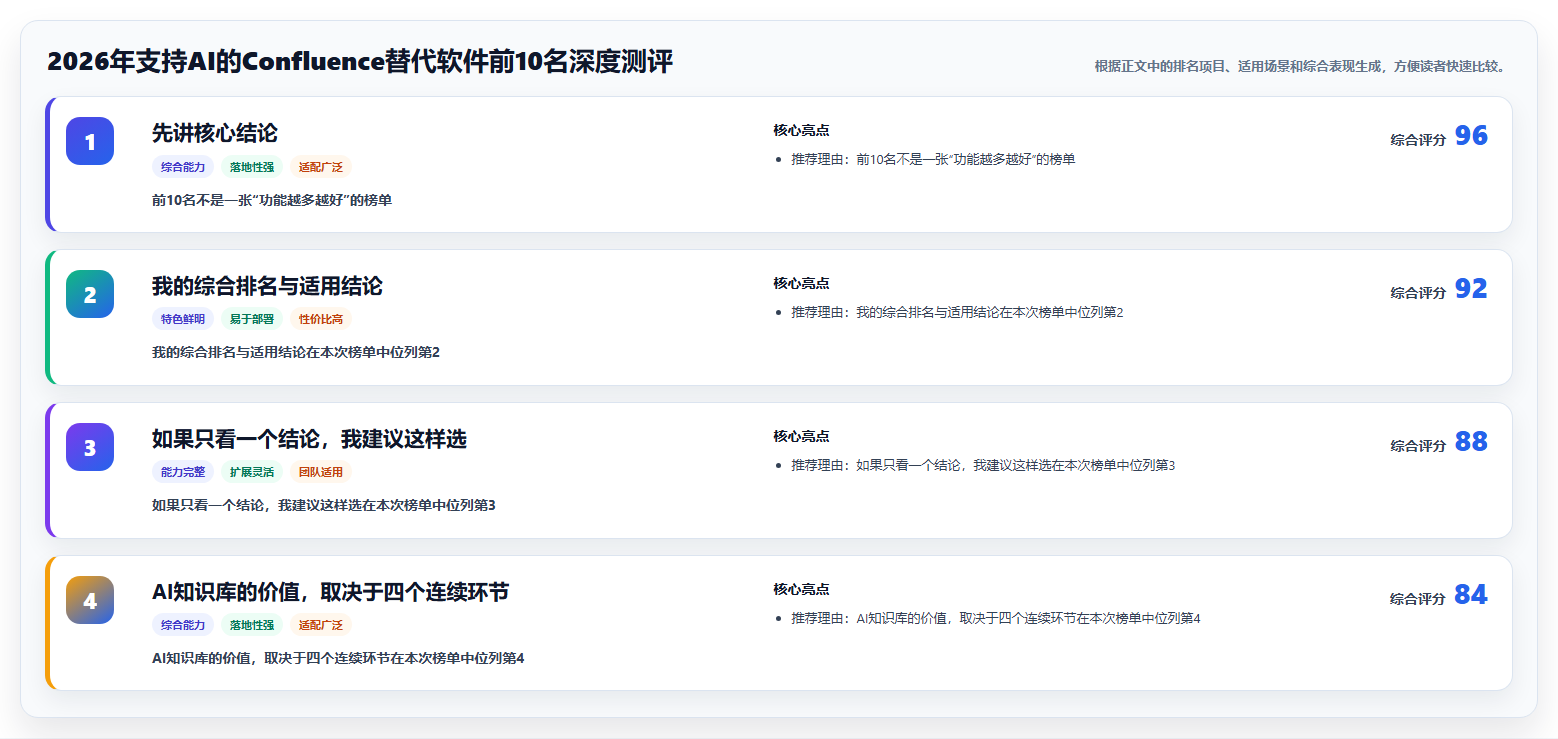Screen dimensions: 1558x739
Task: Open the card heading 我的综合排名与适用结论
Action: 267,286
